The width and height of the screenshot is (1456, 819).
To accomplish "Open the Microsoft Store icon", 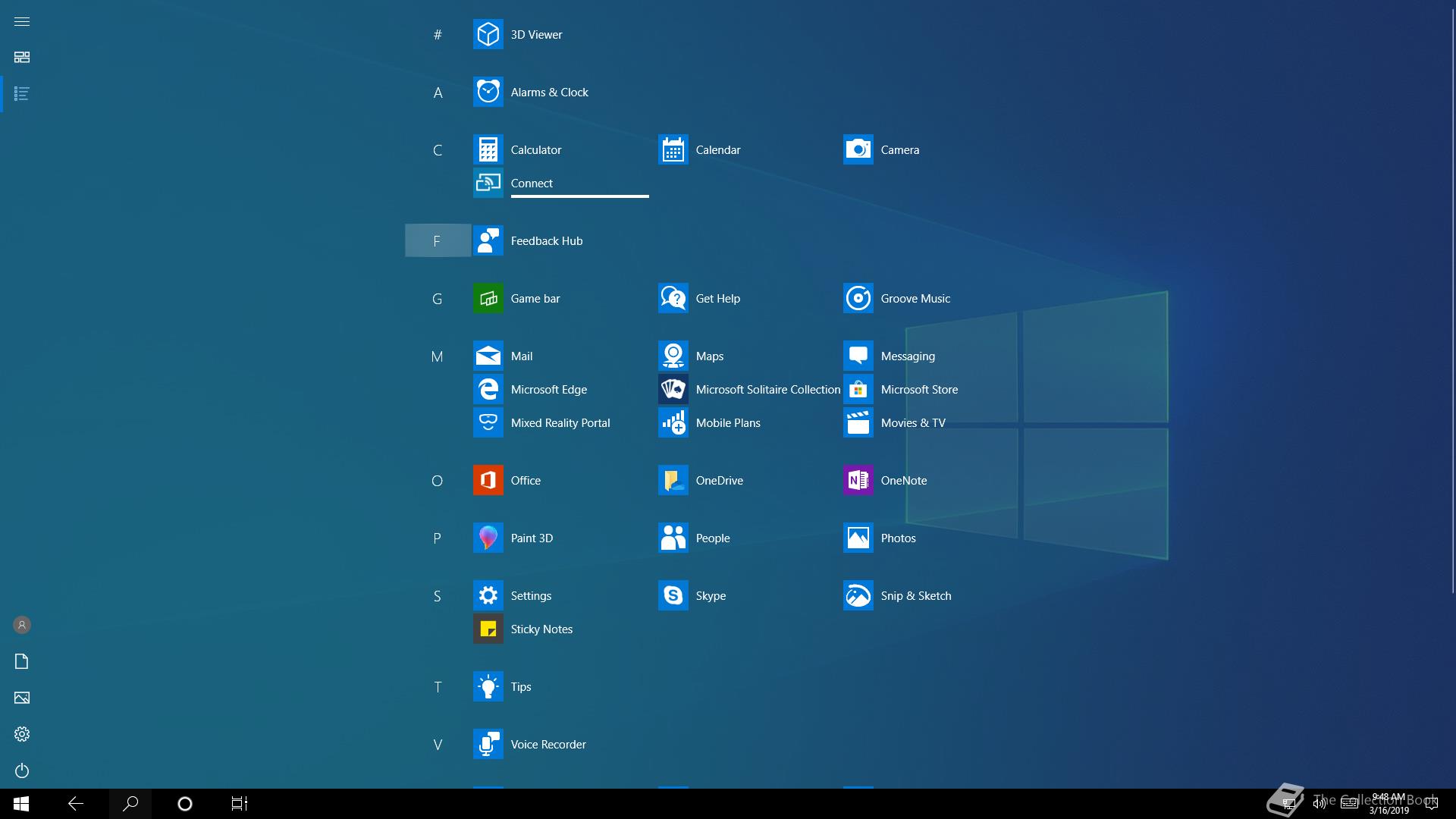I will [x=858, y=389].
